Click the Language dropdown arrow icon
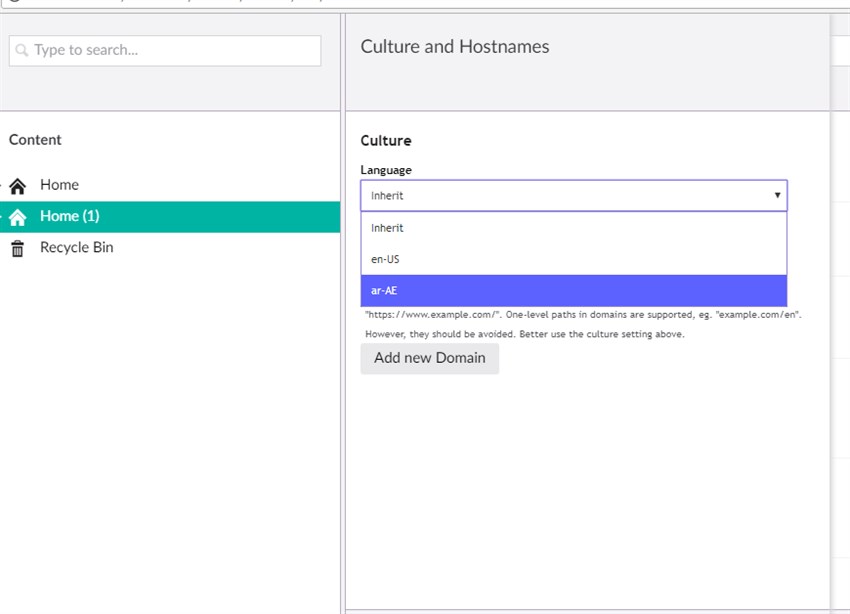The height and width of the screenshot is (614, 850). click(x=777, y=195)
